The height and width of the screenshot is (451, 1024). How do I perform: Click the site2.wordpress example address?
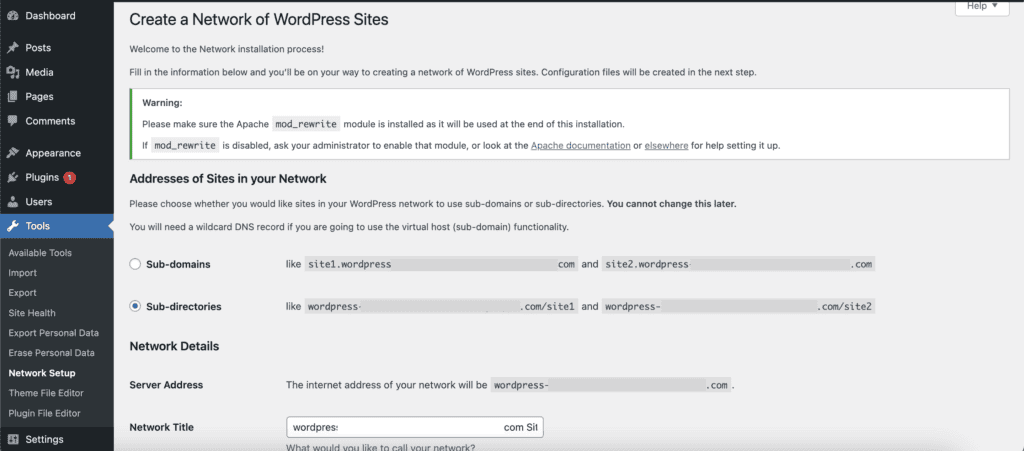[x=738, y=264]
